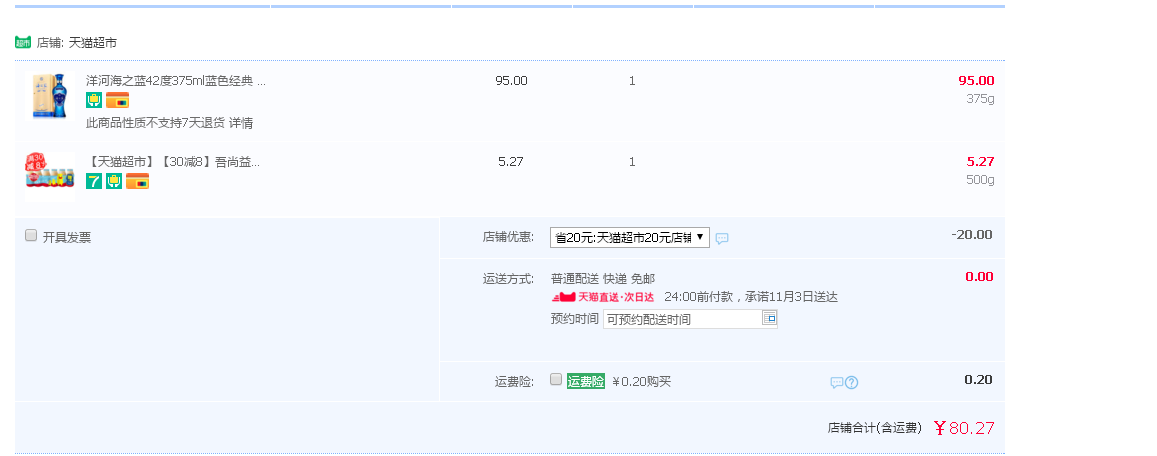This screenshot has width=1157, height=456.
Task: Select the 普通配送 快递 免邮 shipping text
Action: 603,279
